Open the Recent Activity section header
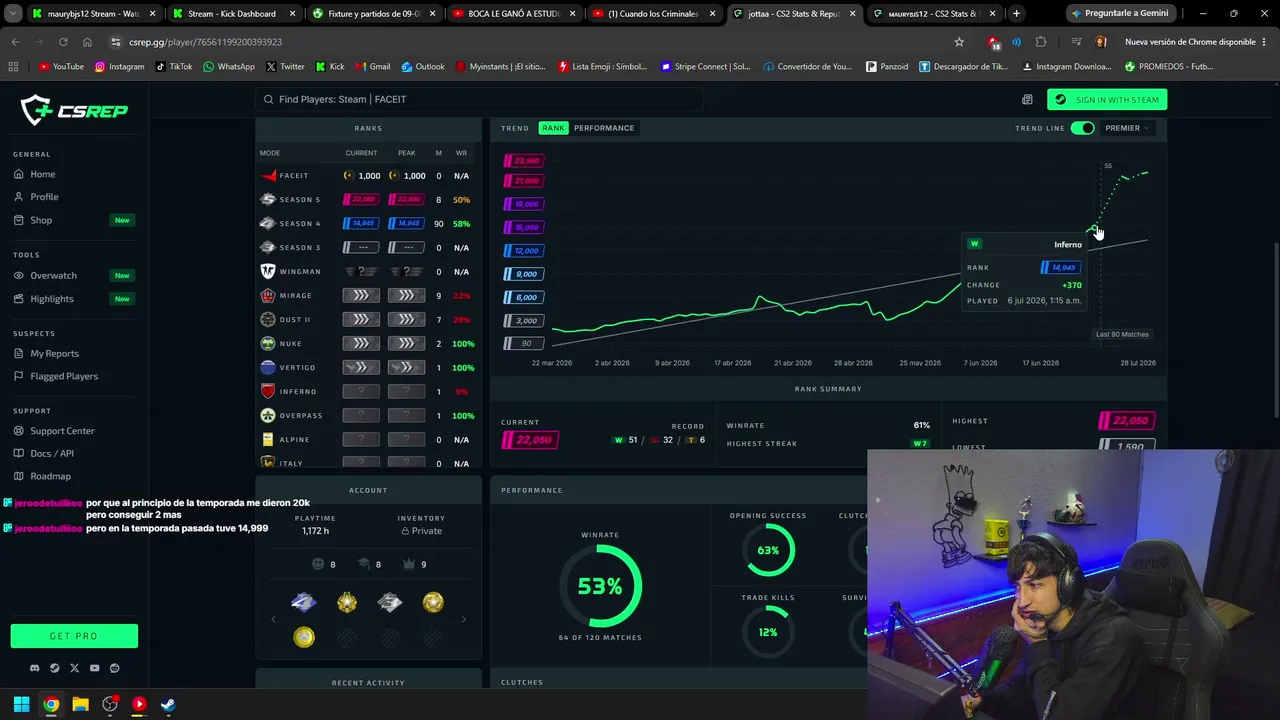1280x720 pixels. (368, 683)
